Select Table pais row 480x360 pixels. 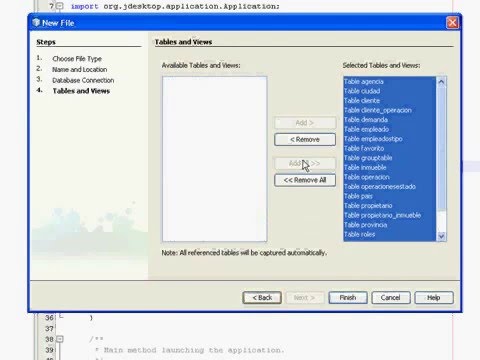coord(390,196)
